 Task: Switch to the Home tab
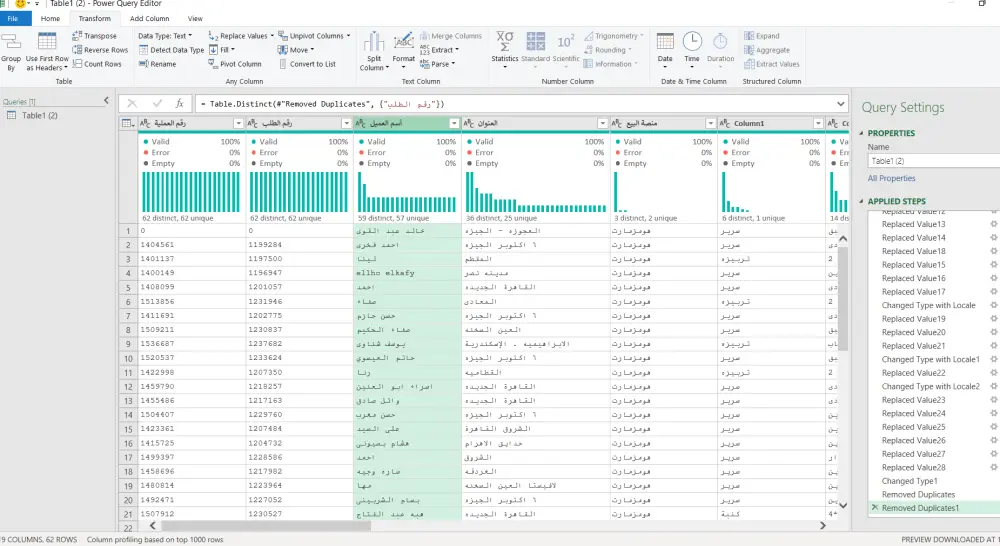coord(50,18)
